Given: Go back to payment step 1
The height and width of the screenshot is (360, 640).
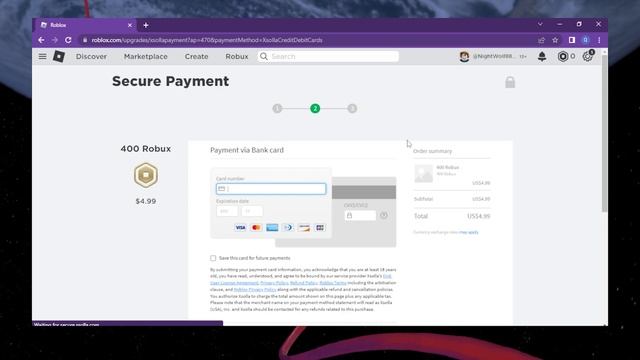Looking at the screenshot, I should pyautogui.click(x=277, y=109).
